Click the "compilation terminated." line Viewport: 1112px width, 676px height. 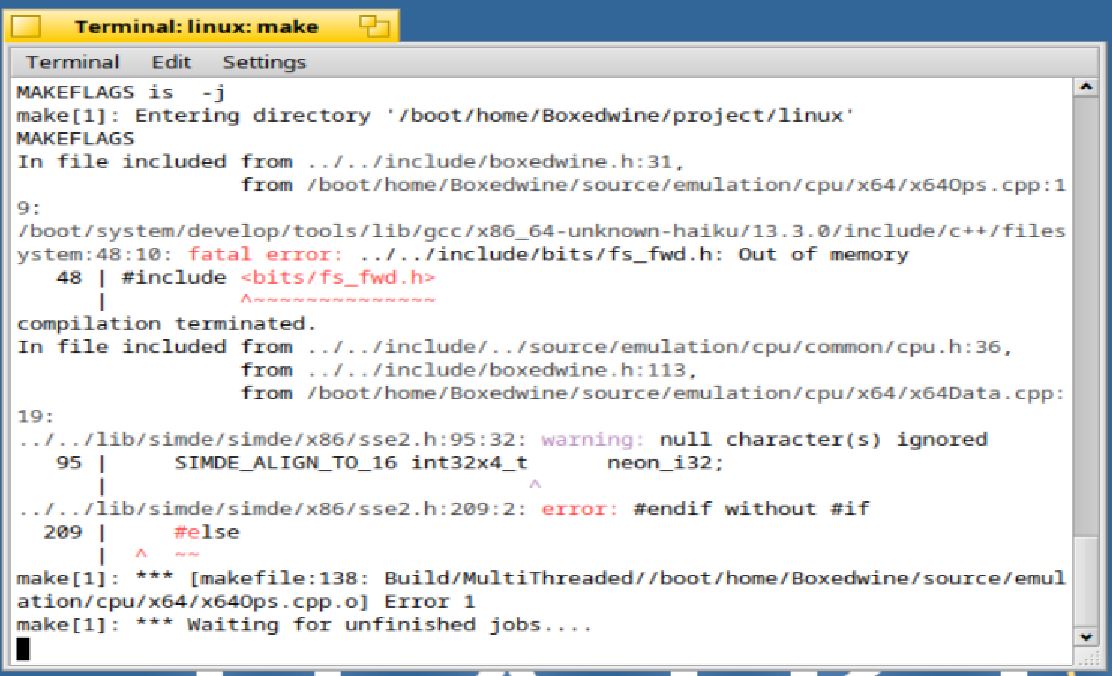pos(166,324)
